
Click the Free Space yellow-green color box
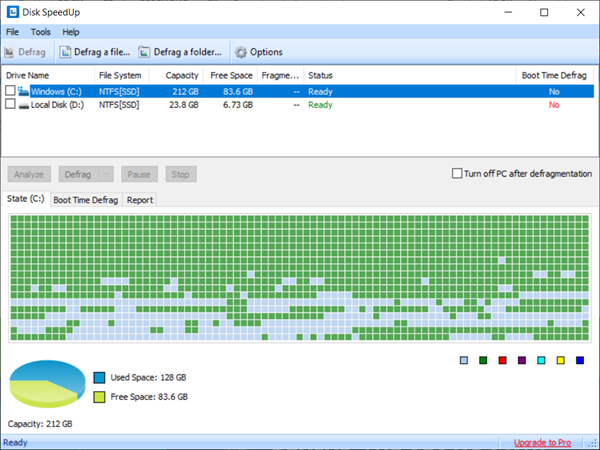[99, 397]
